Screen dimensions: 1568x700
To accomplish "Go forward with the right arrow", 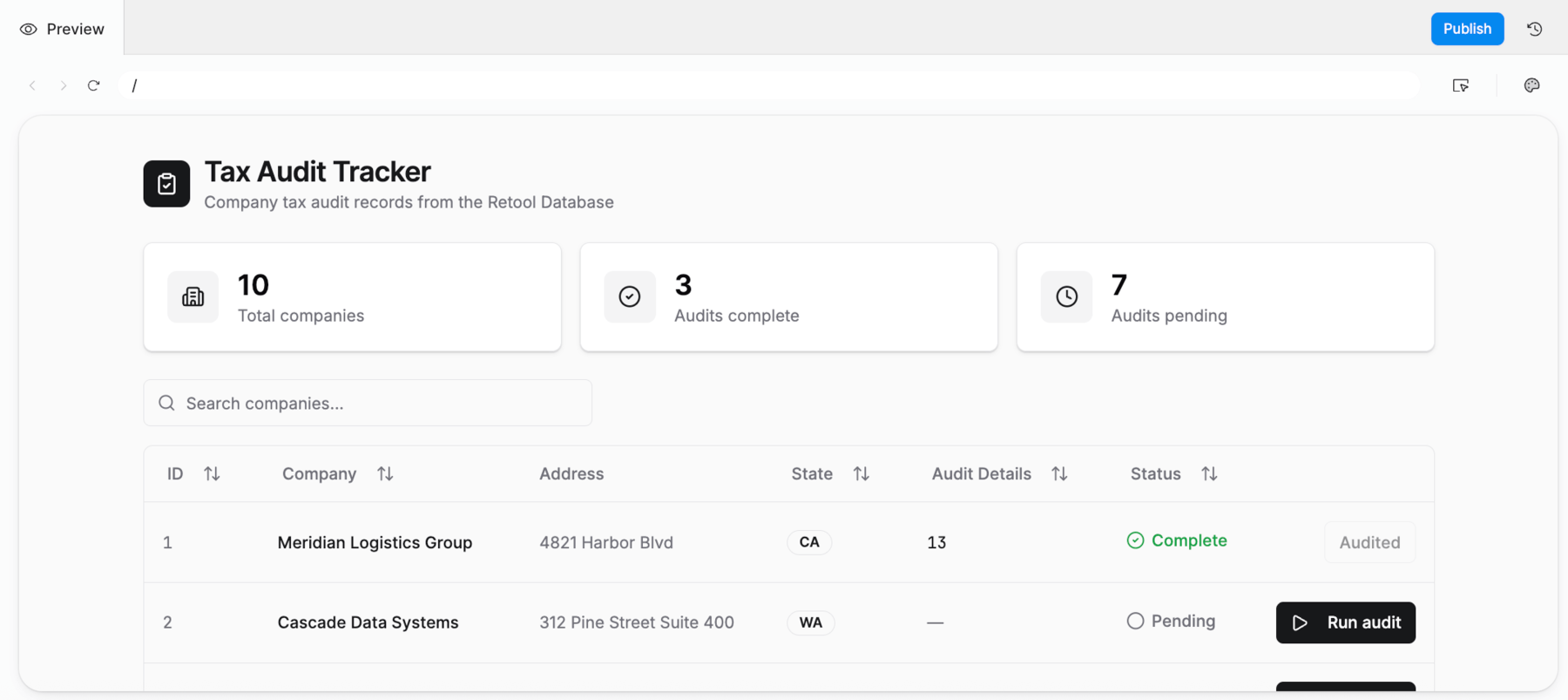I will tap(63, 85).
